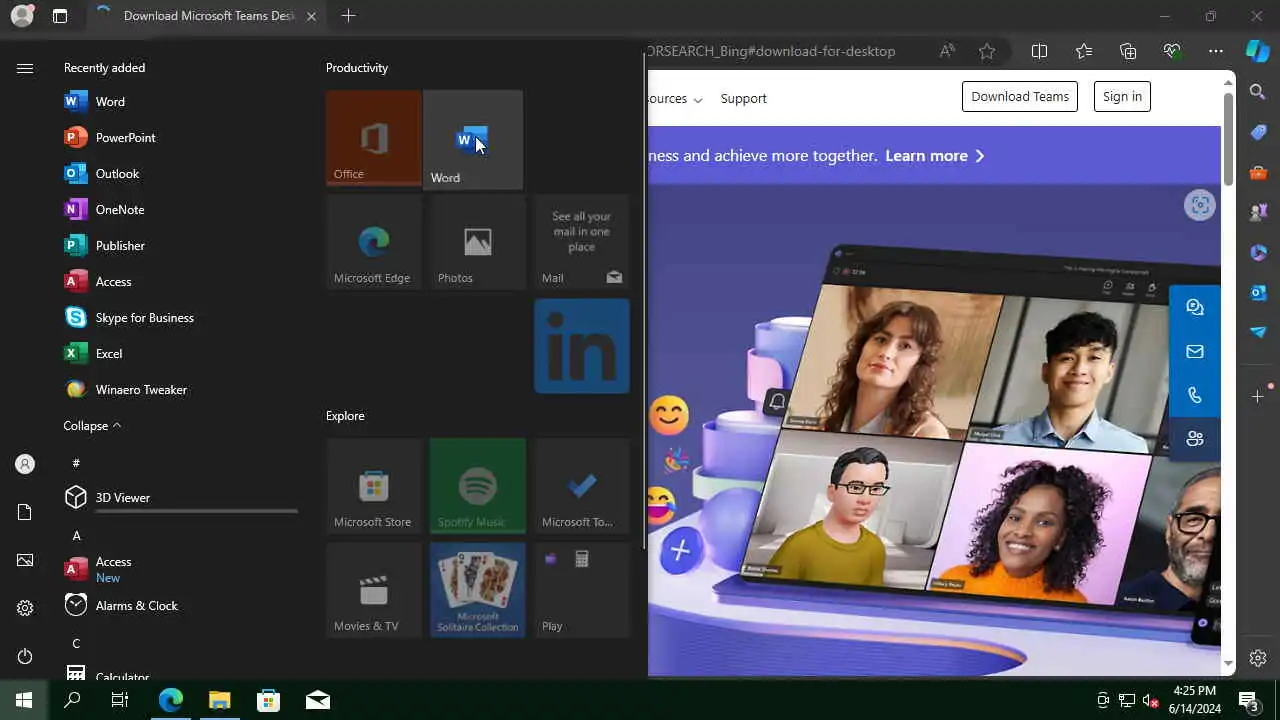Click the Edge profile avatar
This screenshot has width=1280, height=720.
[x=21, y=16]
